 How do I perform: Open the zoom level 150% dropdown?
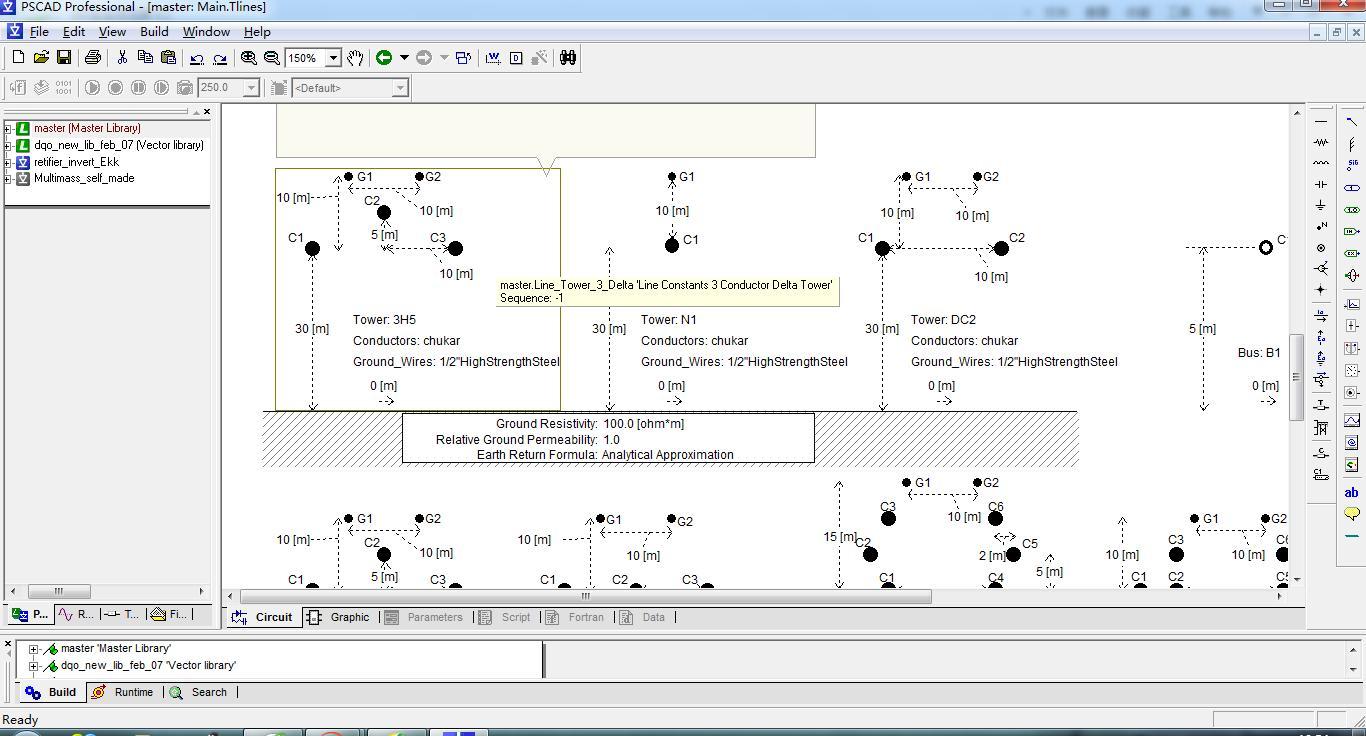pos(334,58)
